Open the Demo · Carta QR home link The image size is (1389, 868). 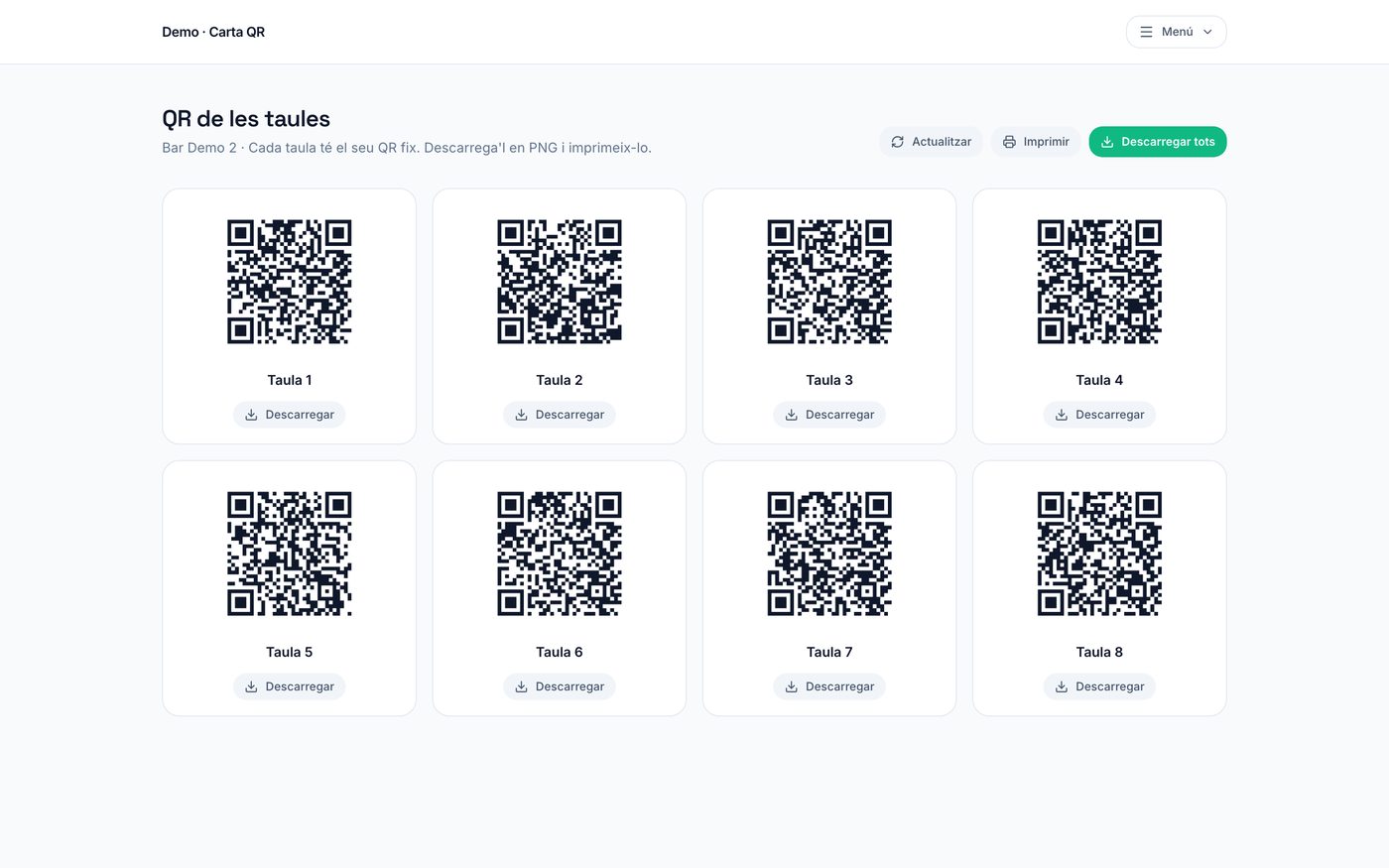pos(213,32)
